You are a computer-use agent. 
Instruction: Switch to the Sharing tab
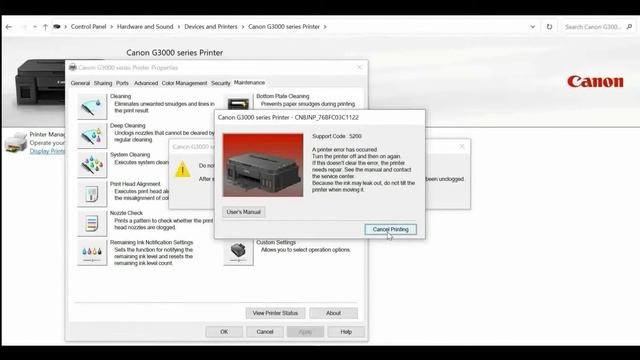click(x=103, y=83)
